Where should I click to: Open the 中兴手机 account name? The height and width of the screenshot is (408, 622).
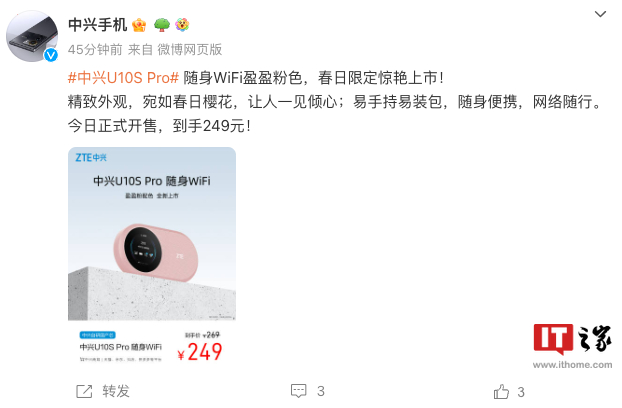97,25
